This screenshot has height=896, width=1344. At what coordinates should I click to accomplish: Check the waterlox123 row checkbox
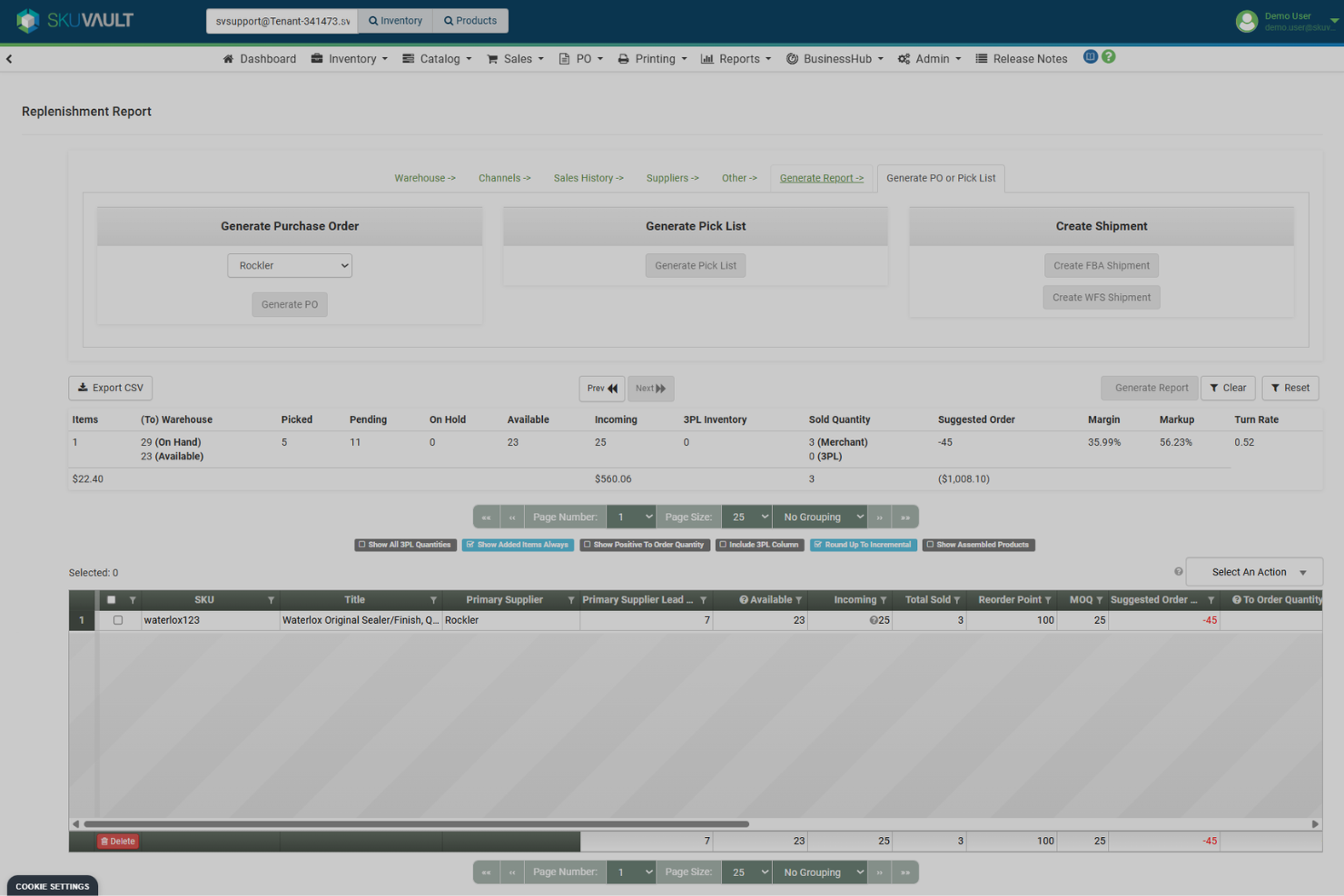click(x=117, y=620)
